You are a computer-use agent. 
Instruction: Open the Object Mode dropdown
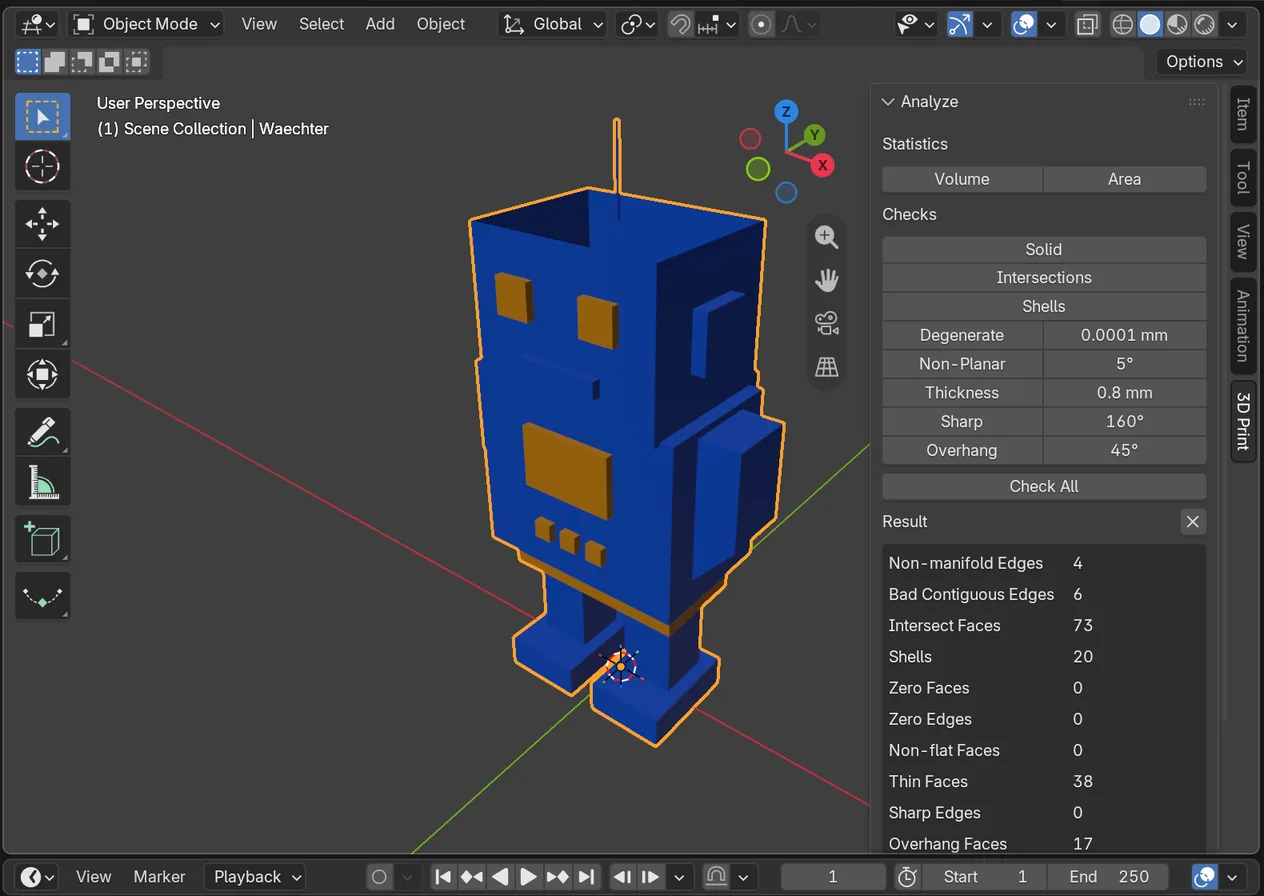click(x=148, y=24)
